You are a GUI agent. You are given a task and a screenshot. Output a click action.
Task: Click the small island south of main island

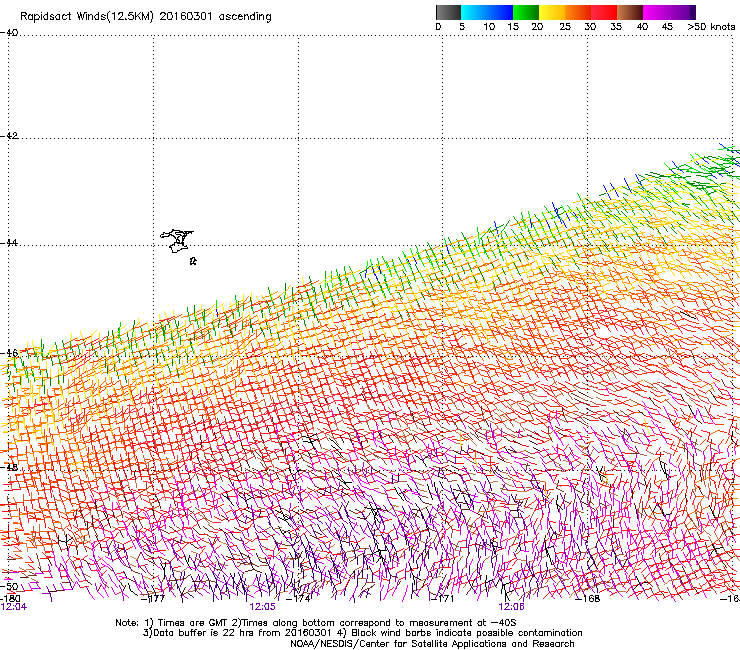point(193,261)
